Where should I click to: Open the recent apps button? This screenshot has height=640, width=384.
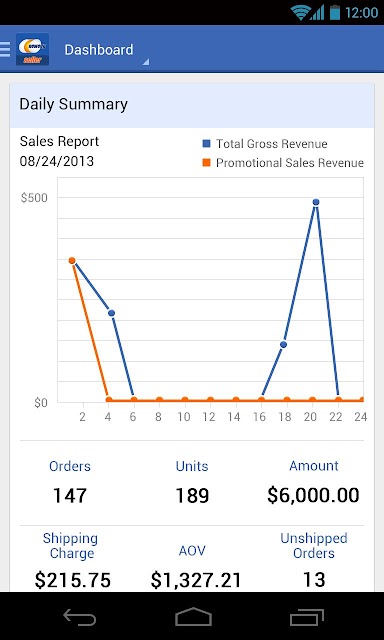(306, 616)
